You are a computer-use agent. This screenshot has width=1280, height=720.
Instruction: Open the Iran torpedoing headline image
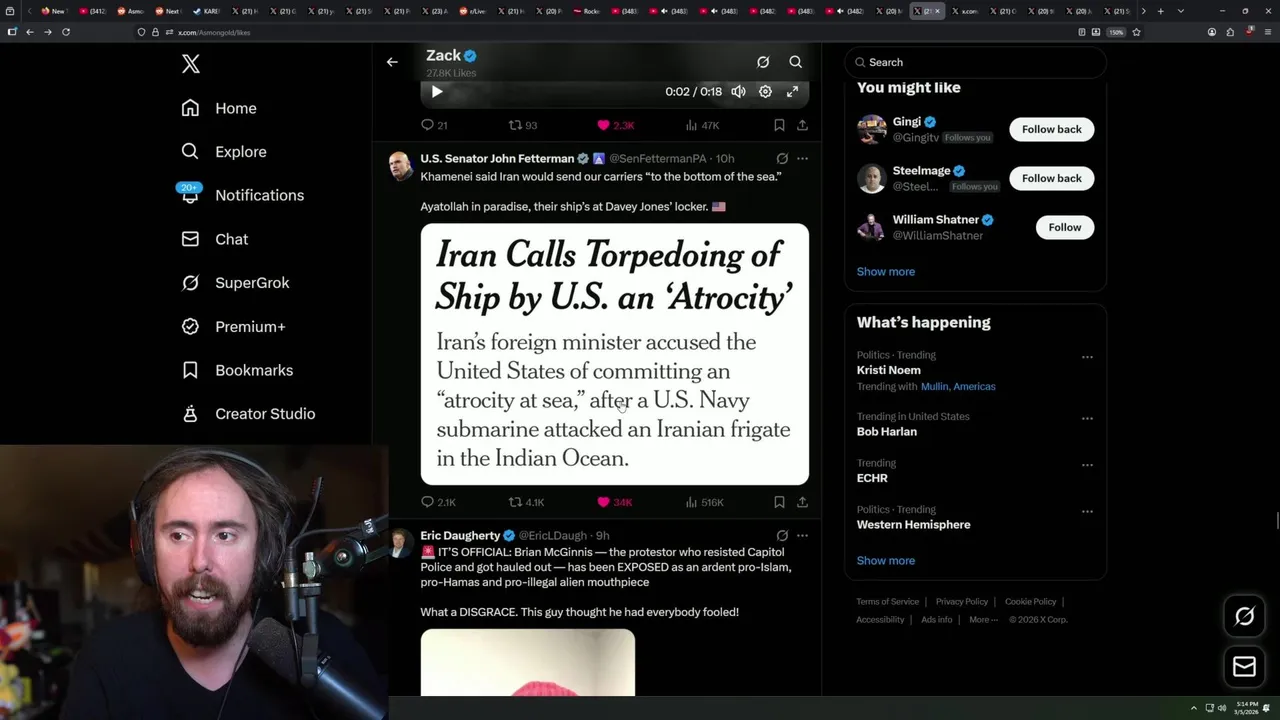[615, 354]
